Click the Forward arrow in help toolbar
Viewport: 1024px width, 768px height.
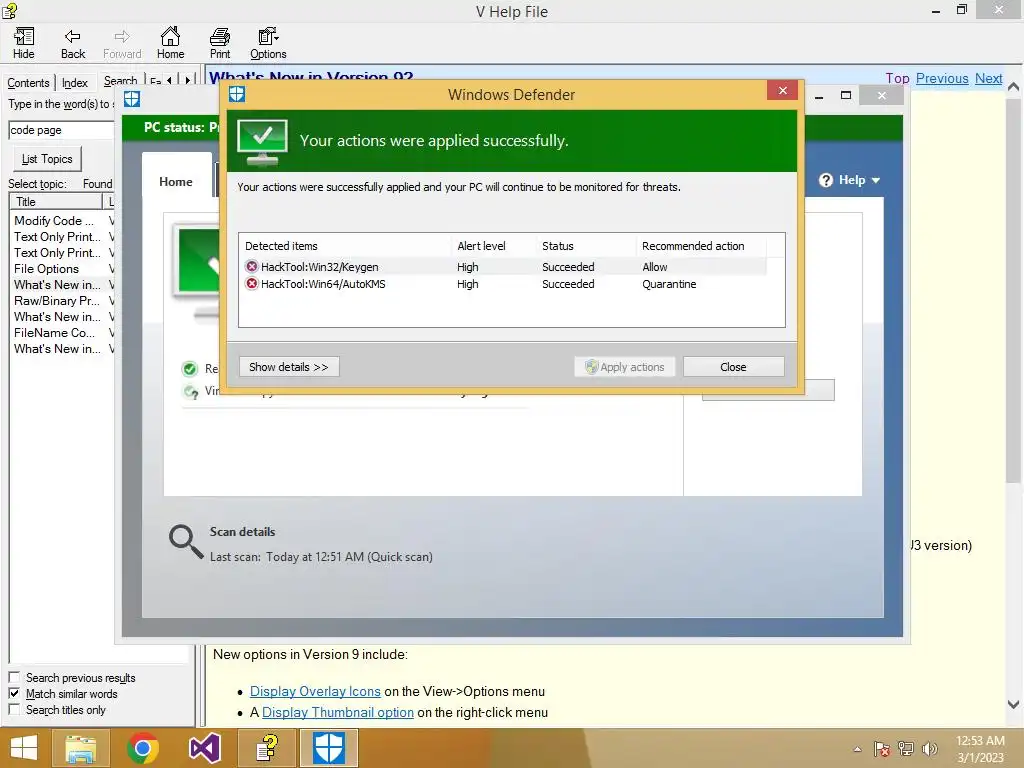click(122, 43)
